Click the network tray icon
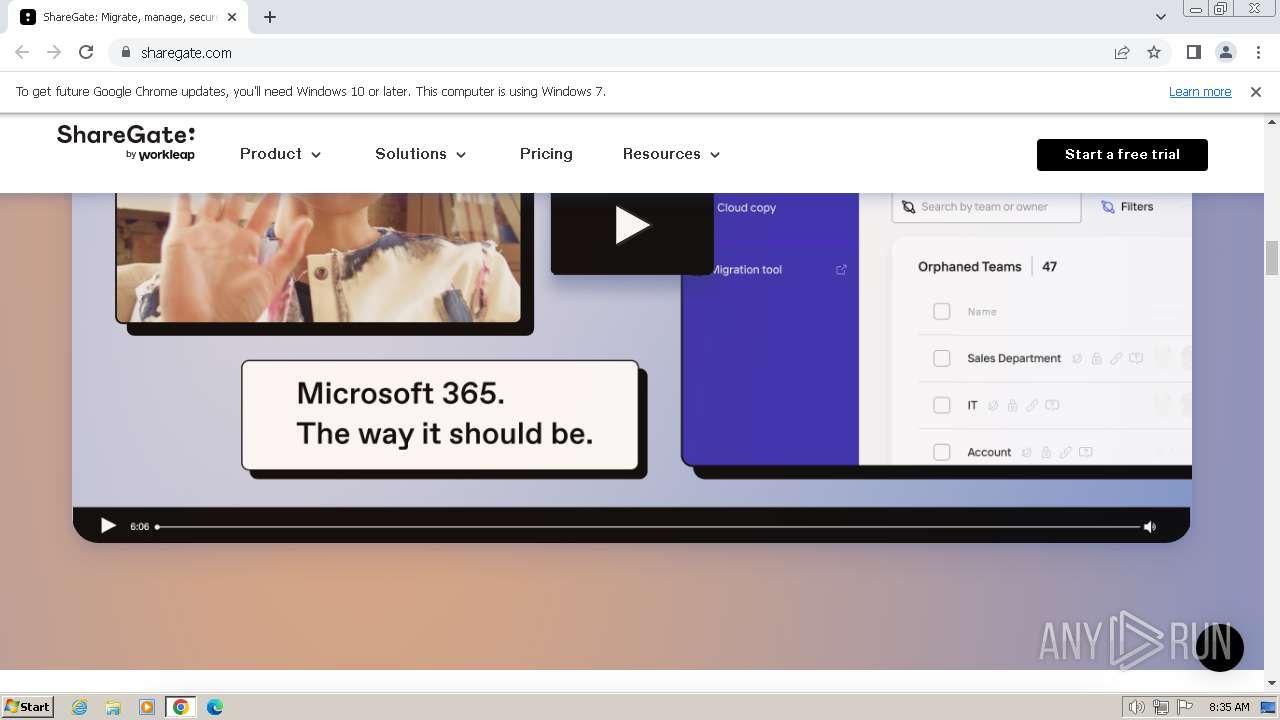 pos(1161,707)
